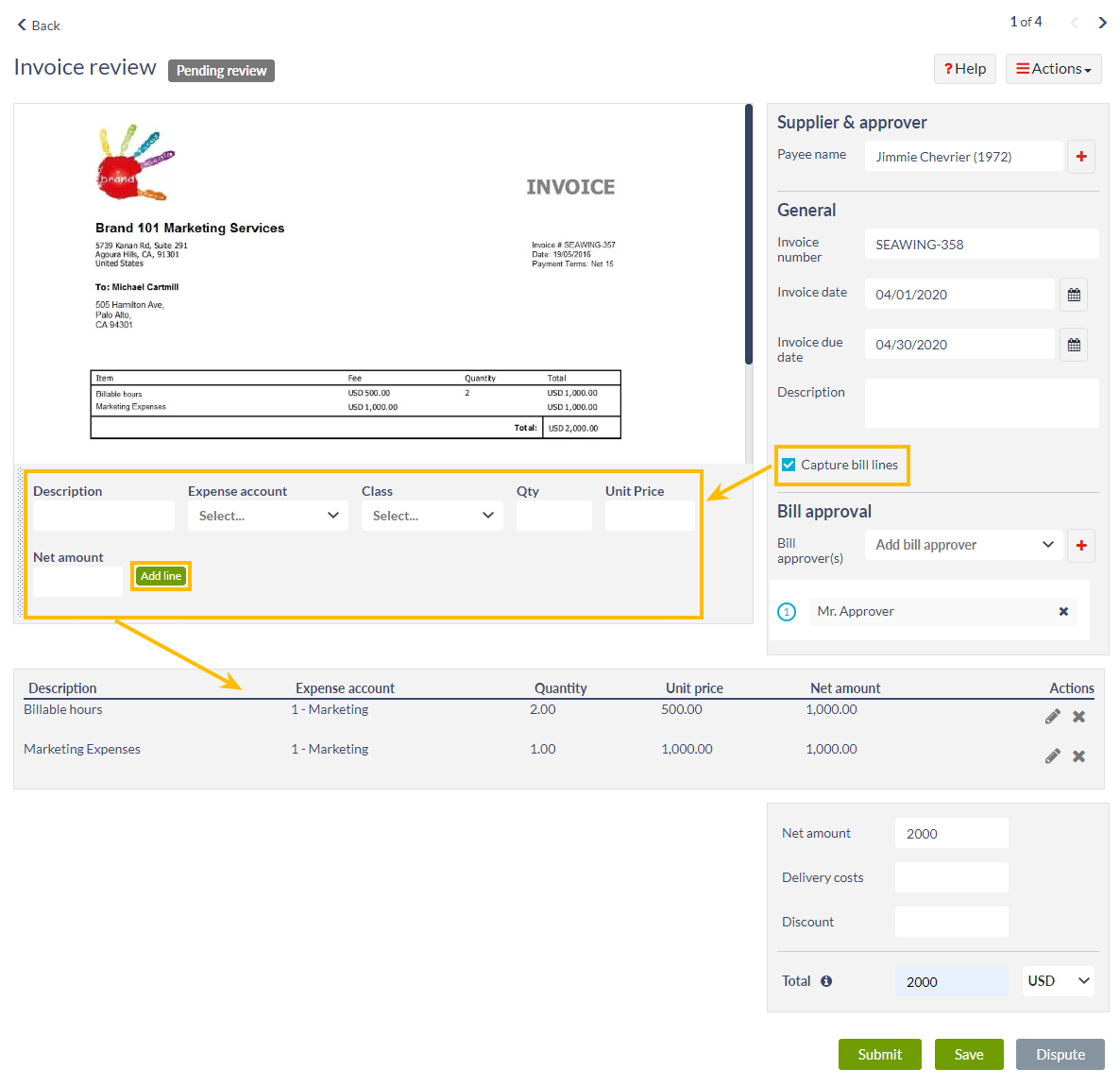Image resolution: width=1120 pixels, height=1086 pixels.
Task: Click the bill line Net amount input
Action: tap(77, 582)
